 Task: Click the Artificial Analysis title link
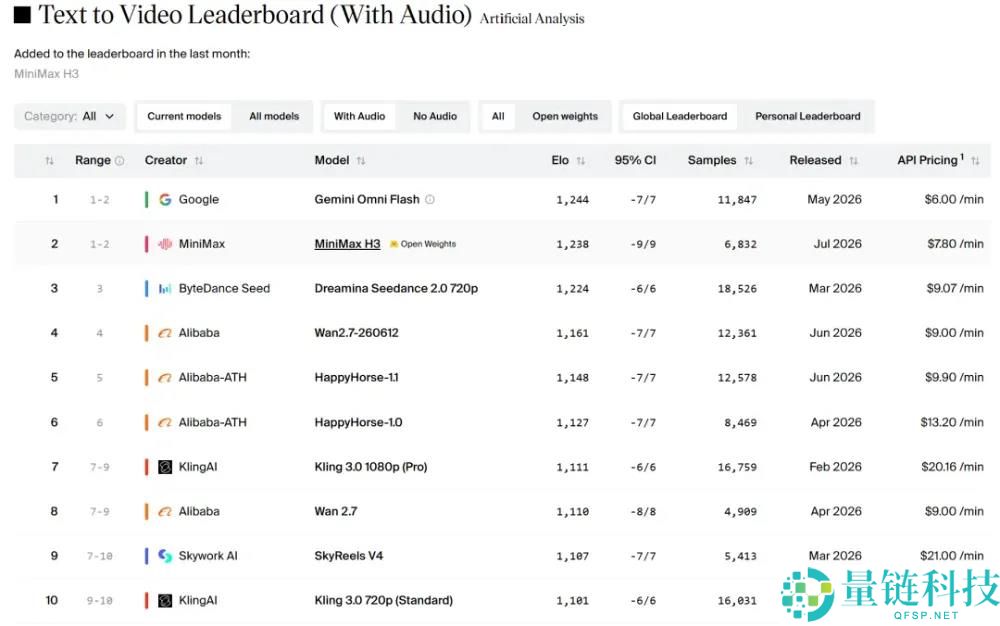pyautogui.click(x=532, y=18)
